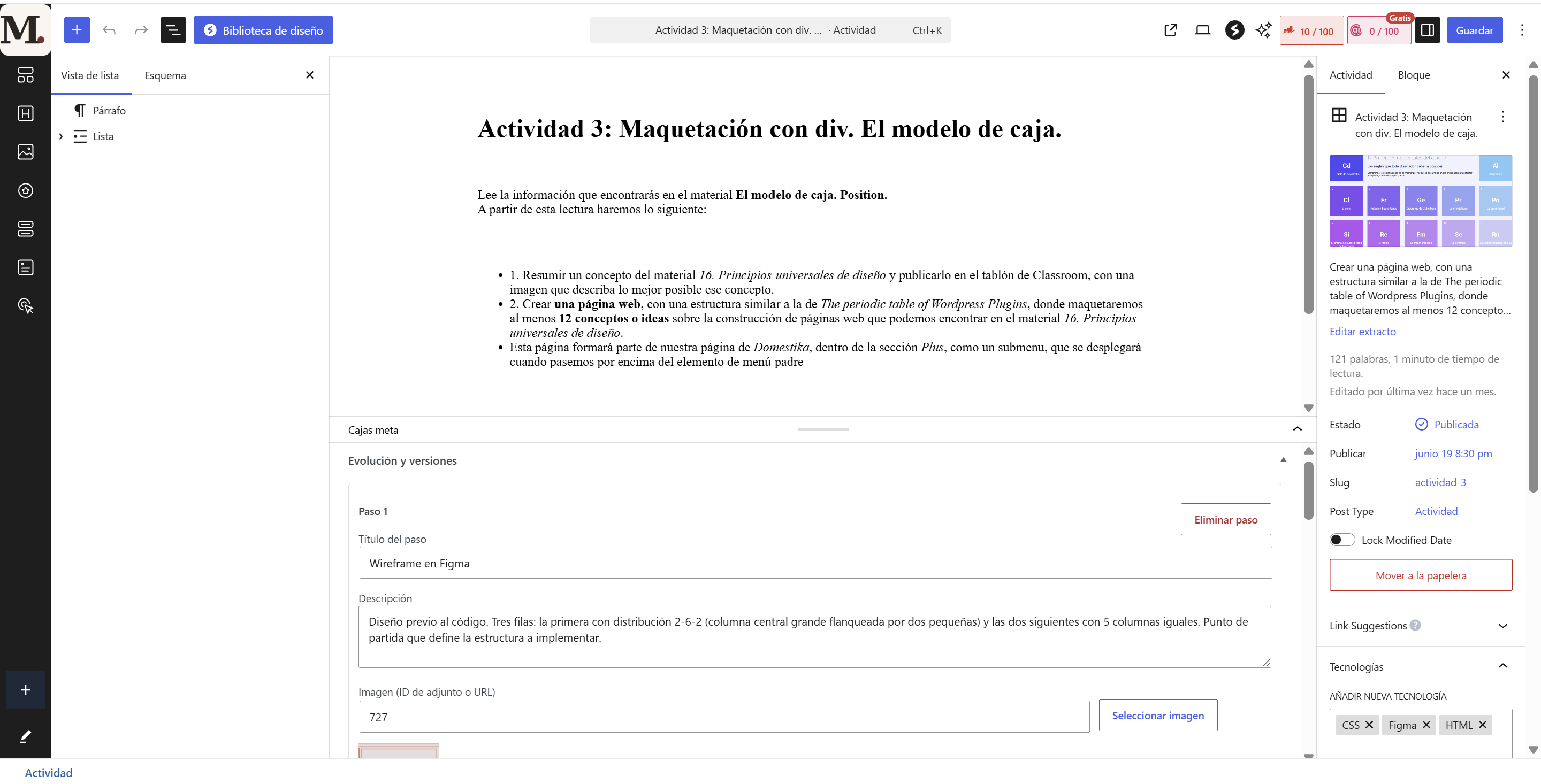Click Seleccionar imagen button
The width and height of the screenshot is (1541, 784).
tap(1157, 715)
